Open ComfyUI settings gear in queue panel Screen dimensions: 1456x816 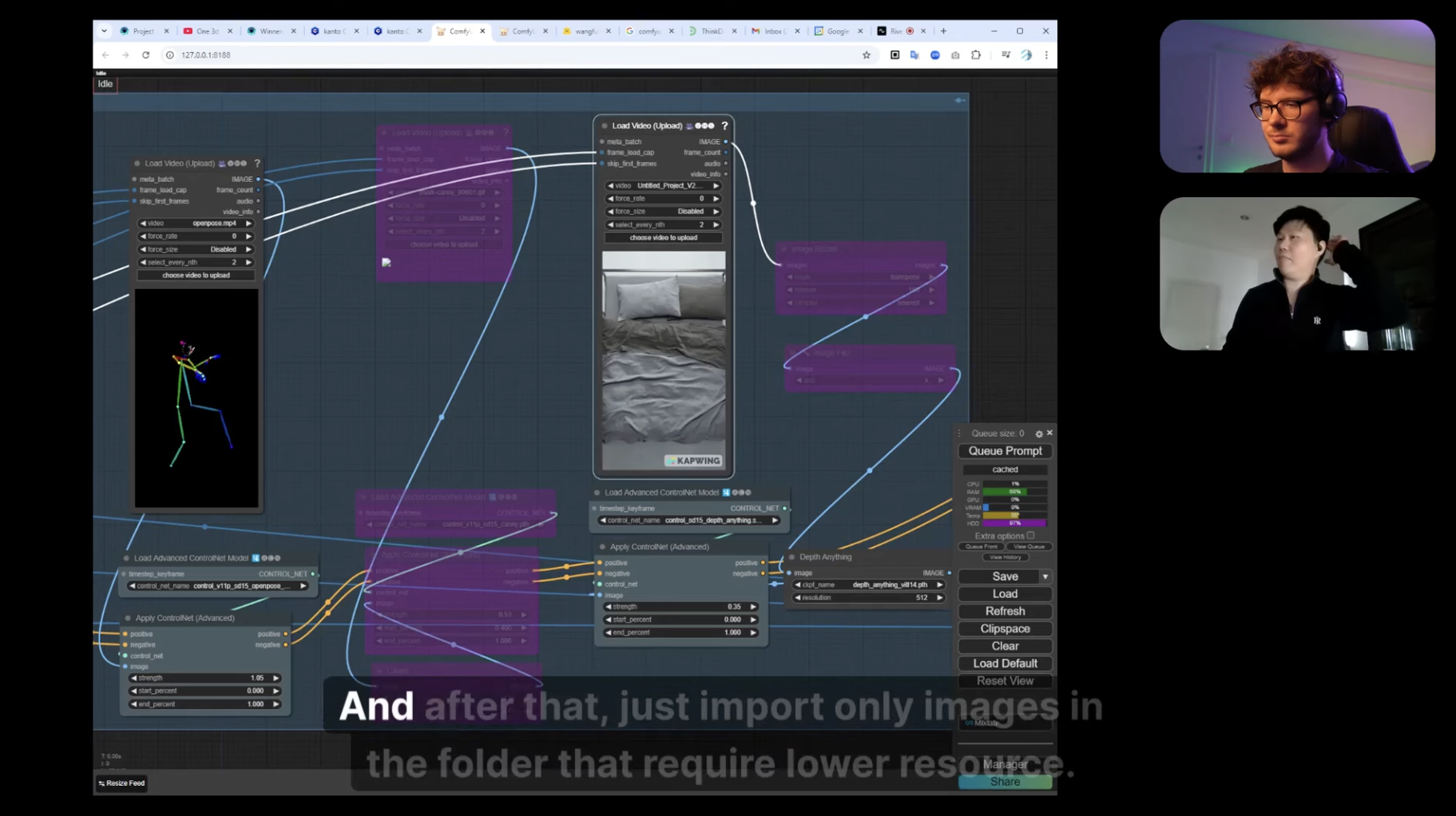pyautogui.click(x=1038, y=434)
